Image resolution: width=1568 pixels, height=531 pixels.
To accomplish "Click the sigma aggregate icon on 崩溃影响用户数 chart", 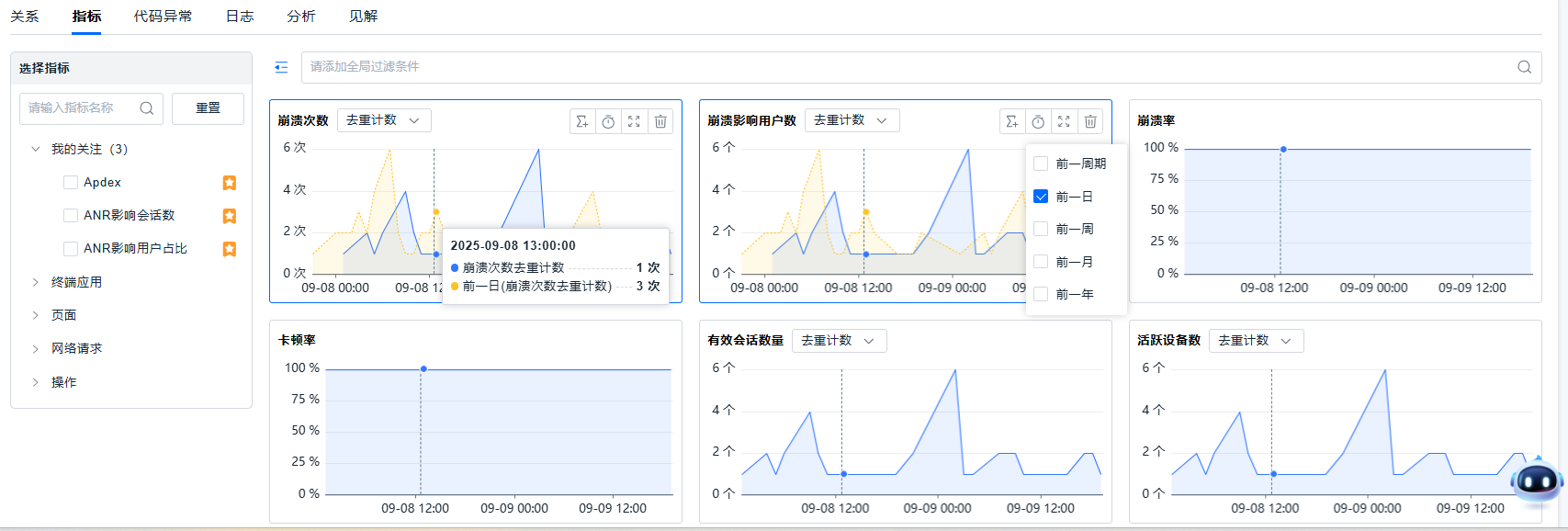I will coord(1011,121).
